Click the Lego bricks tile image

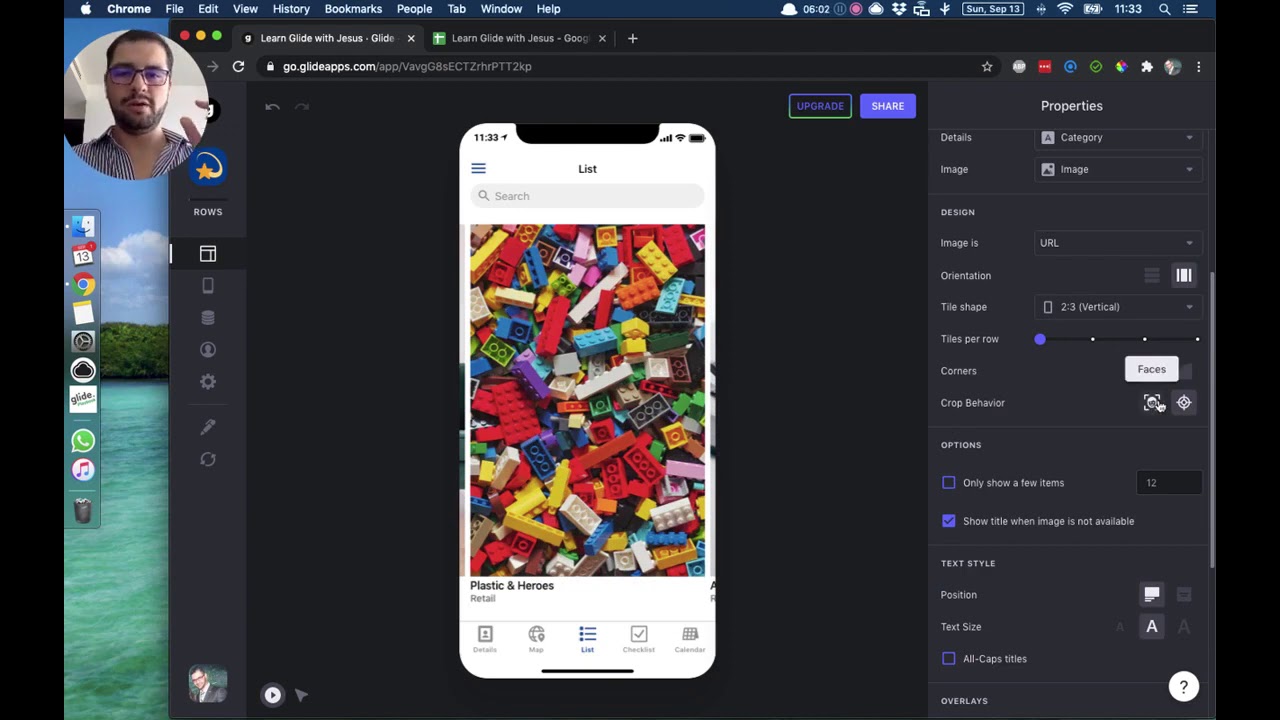point(587,400)
